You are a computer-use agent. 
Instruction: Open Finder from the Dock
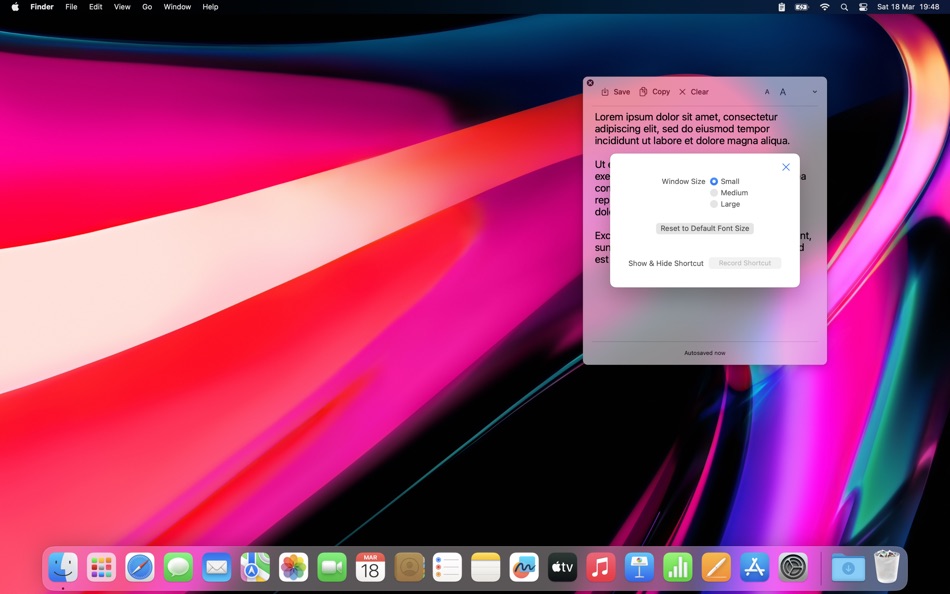(63, 567)
